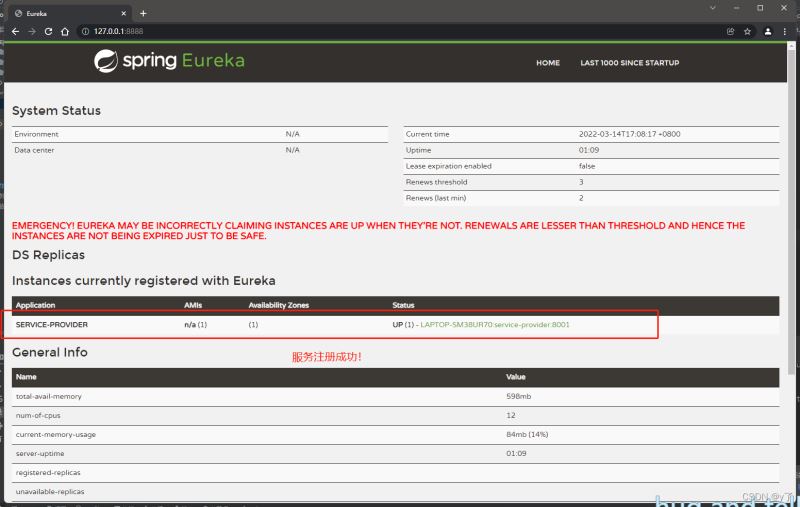The width and height of the screenshot is (800, 507).
Task: Select the HOME navigation item
Action: (x=548, y=63)
